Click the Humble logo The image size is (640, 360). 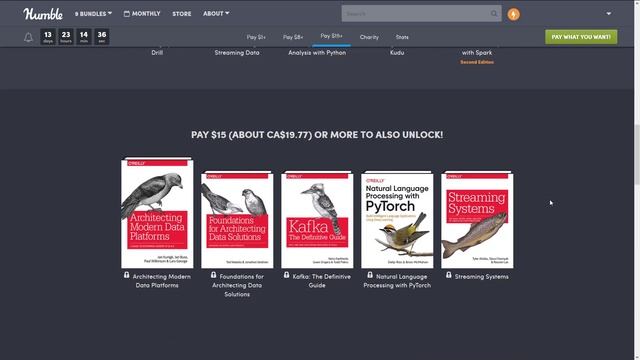(43, 14)
